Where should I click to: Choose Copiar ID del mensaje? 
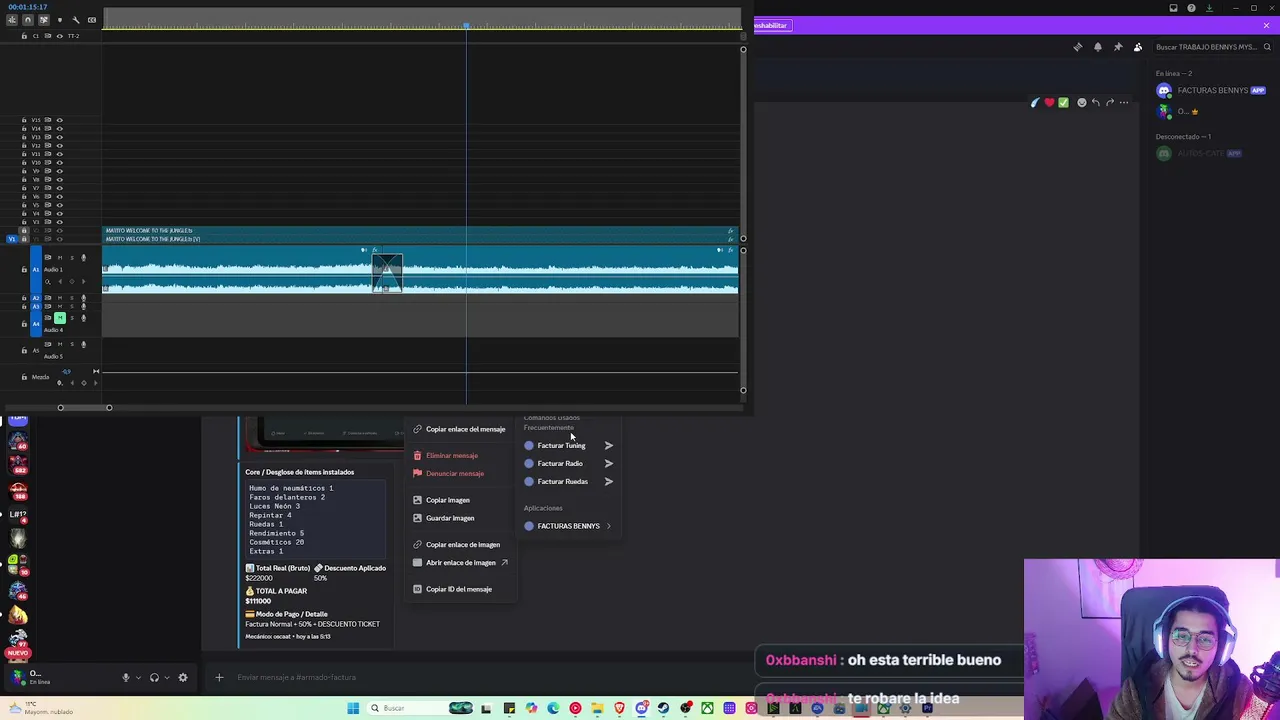[461, 589]
